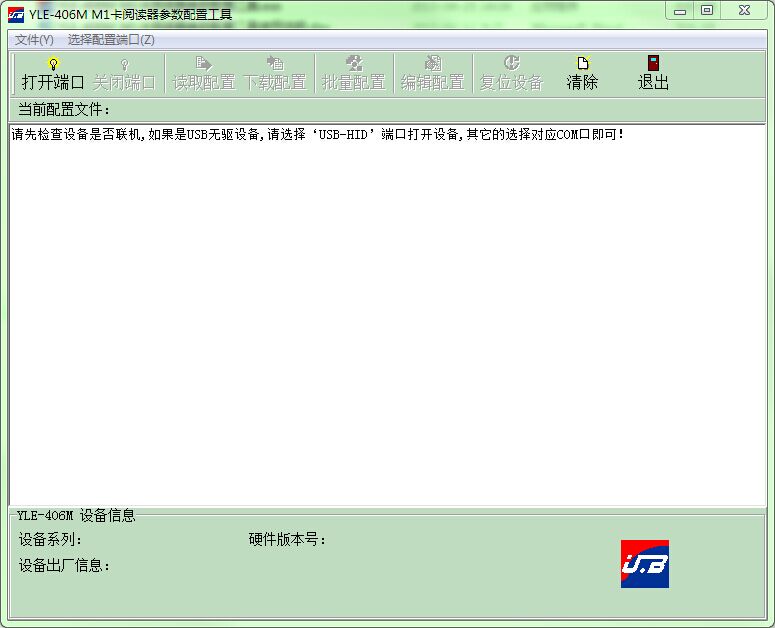Click the Open Port (打开端口) lightbulb button

(53, 73)
